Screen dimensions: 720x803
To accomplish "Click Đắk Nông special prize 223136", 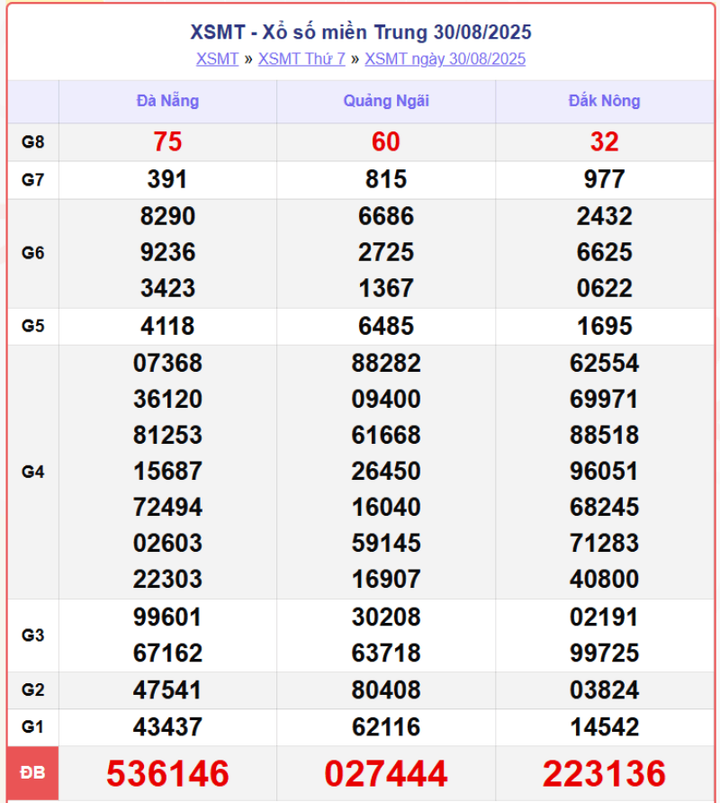I will 604,773.
